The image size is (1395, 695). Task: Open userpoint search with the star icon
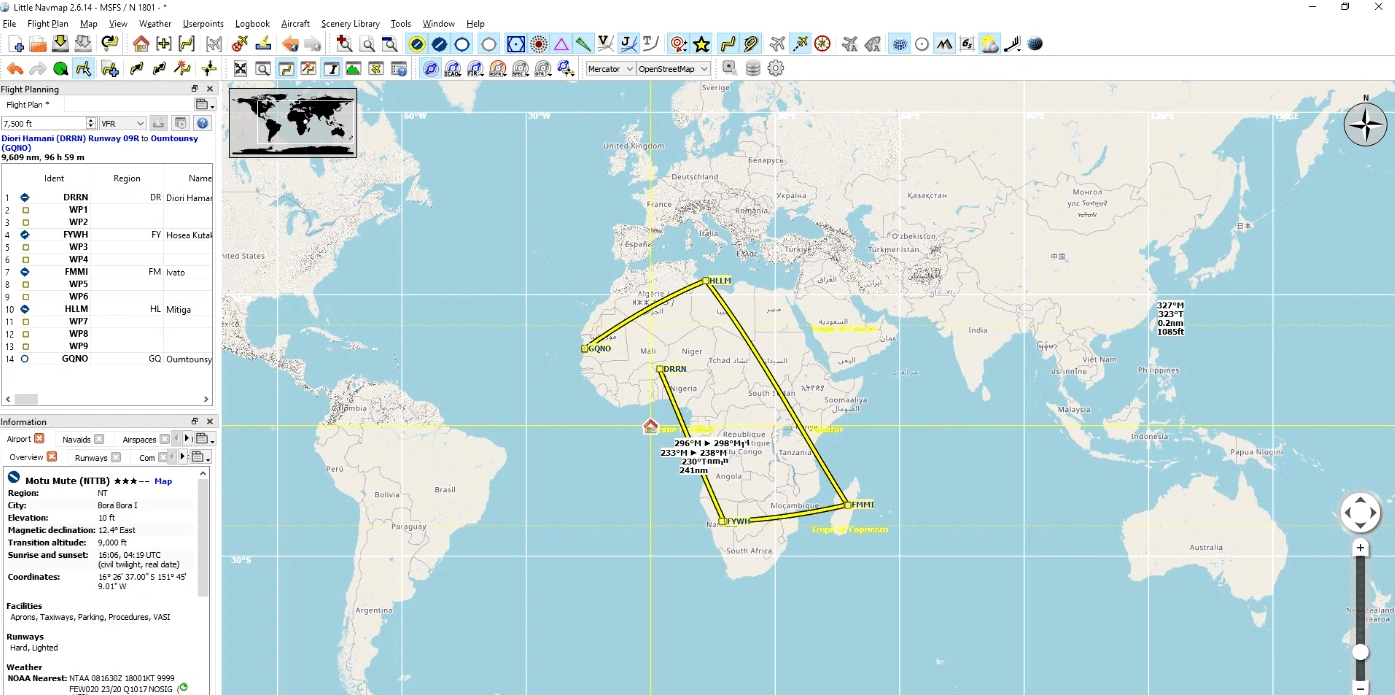point(701,44)
